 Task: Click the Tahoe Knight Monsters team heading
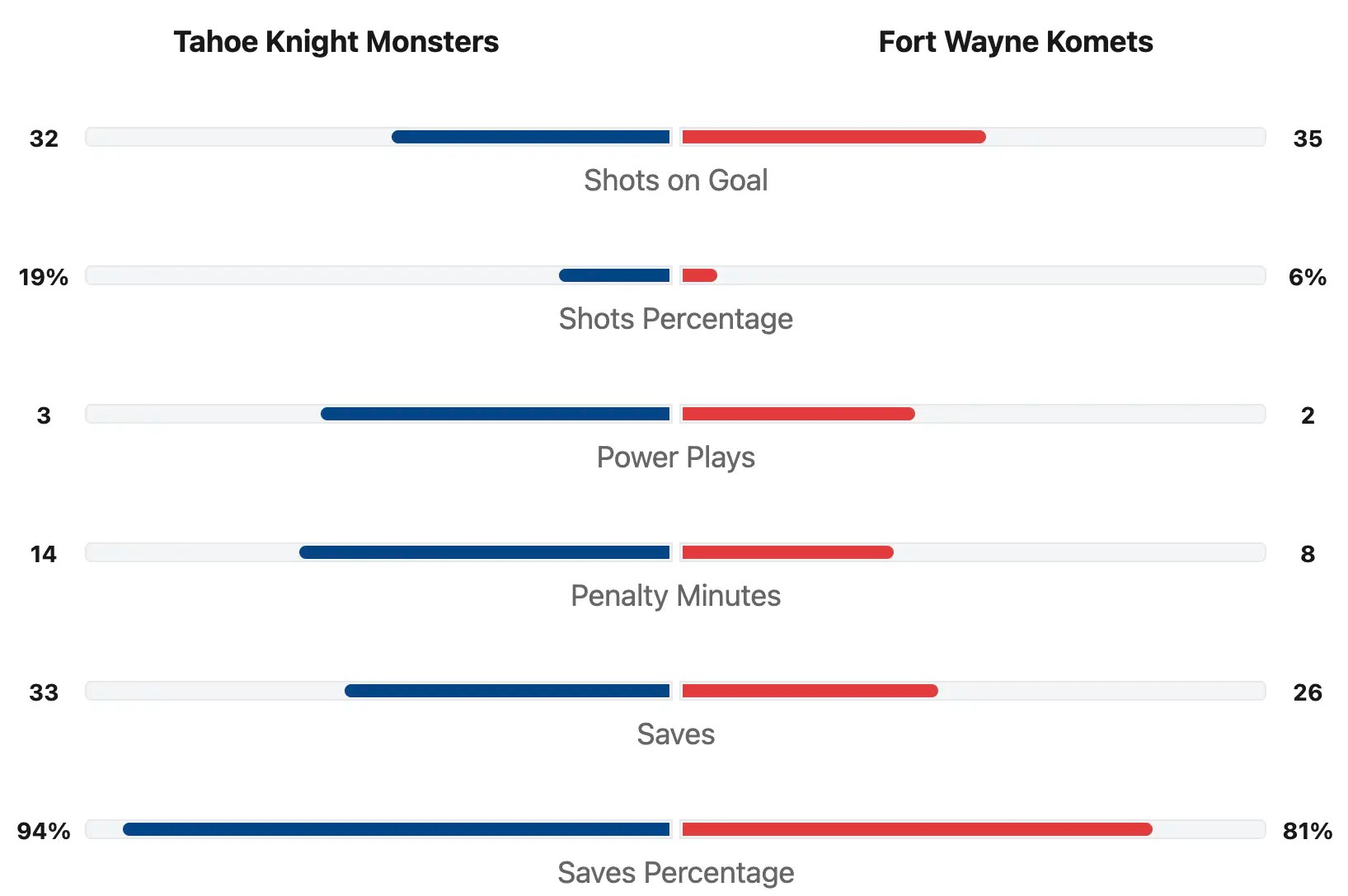pyautogui.click(x=336, y=42)
